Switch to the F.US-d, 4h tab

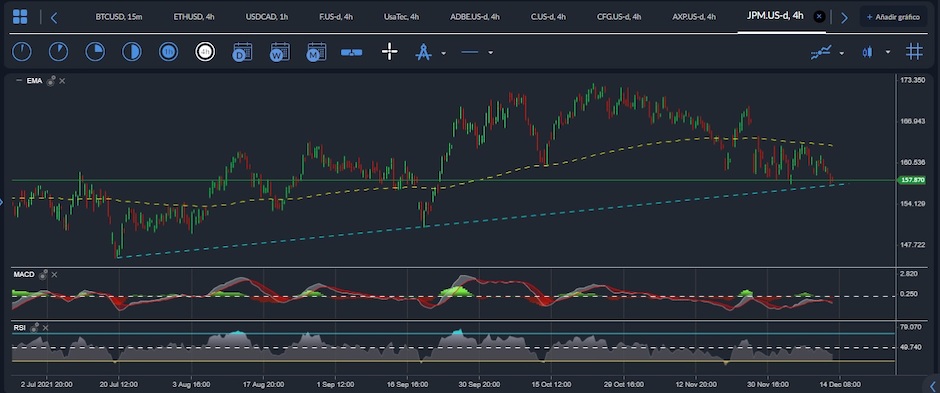click(x=336, y=17)
